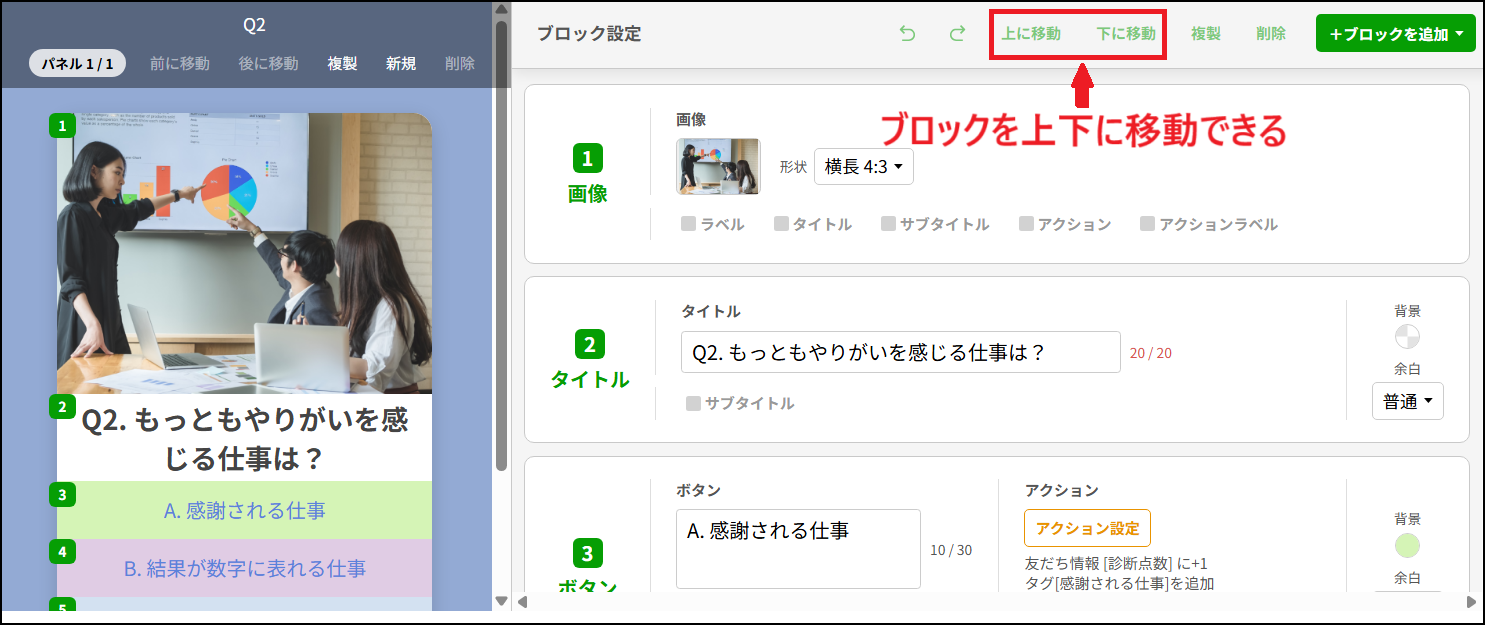
Task: Click preview button B. 結果が数字に表れる仕事
Action: coord(244,568)
